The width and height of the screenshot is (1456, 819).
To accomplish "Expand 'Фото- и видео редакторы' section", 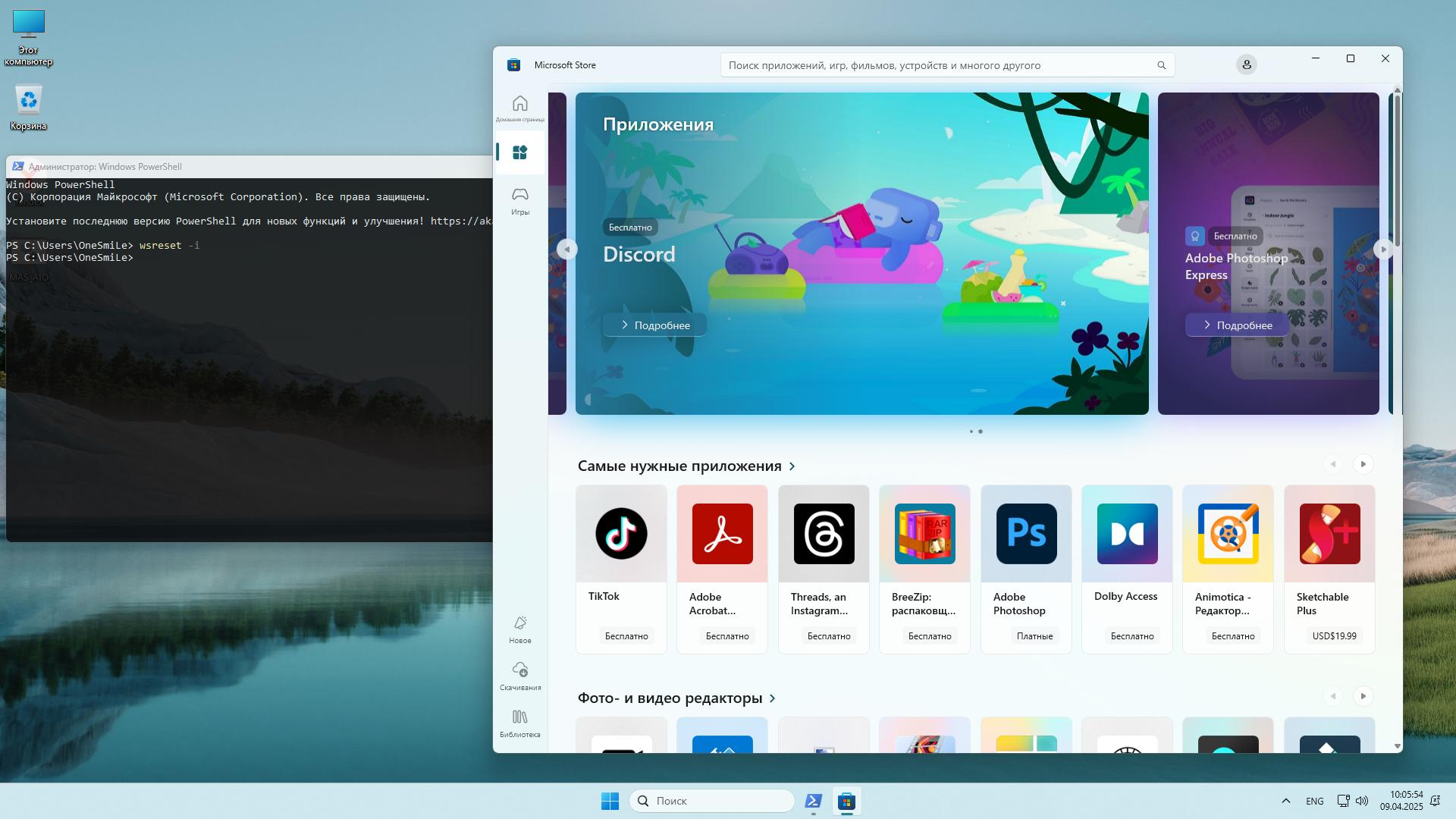I will point(773,698).
